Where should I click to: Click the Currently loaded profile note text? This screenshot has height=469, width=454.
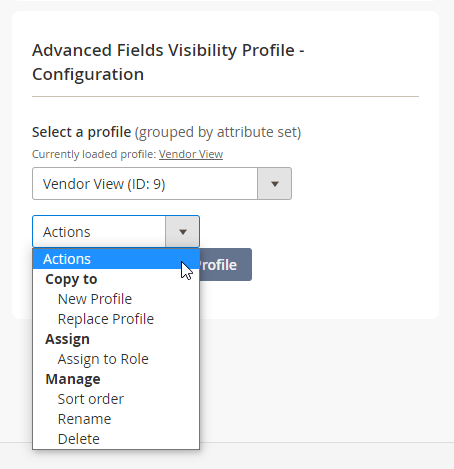point(94,154)
